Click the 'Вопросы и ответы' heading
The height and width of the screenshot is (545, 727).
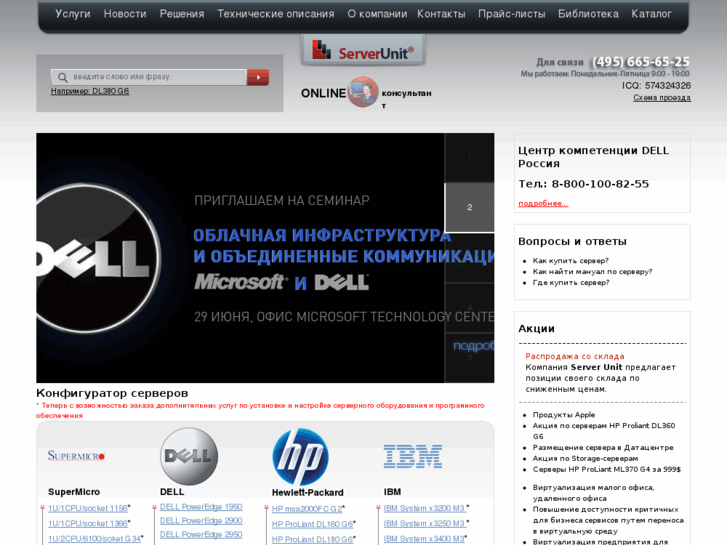572,241
